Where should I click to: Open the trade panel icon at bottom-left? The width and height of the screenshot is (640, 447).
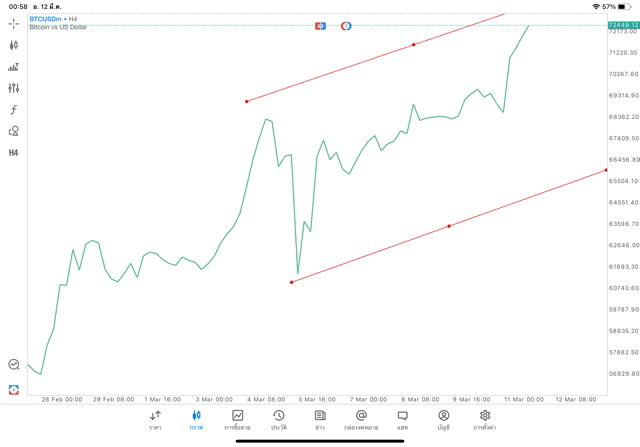[13, 390]
